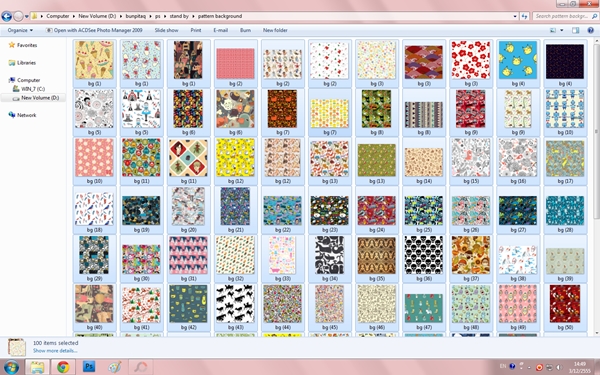The width and height of the screenshot is (600, 375).
Task: Switch to Photoshop on the taskbar
Action: pos(89,367)
